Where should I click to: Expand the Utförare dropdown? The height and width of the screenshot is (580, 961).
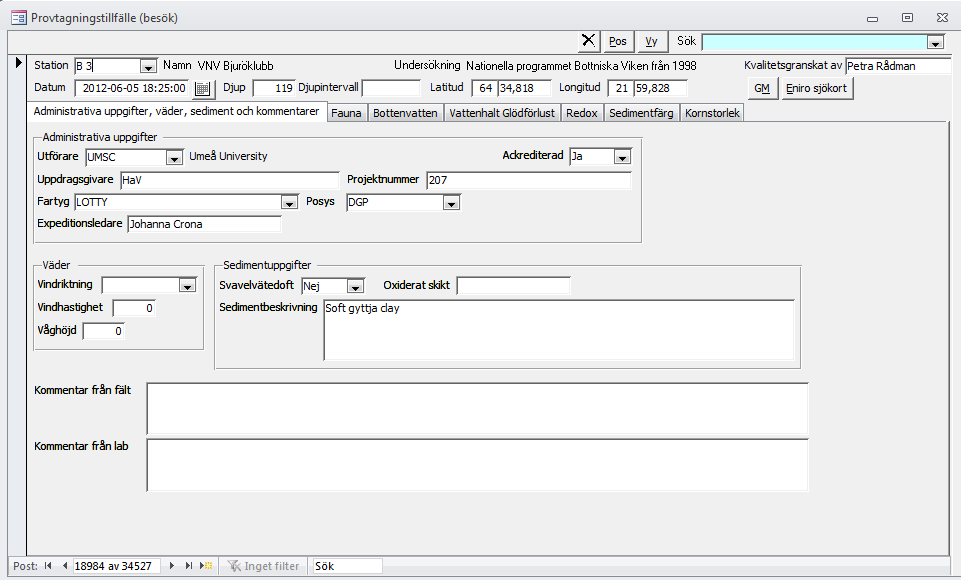(174, 158)
